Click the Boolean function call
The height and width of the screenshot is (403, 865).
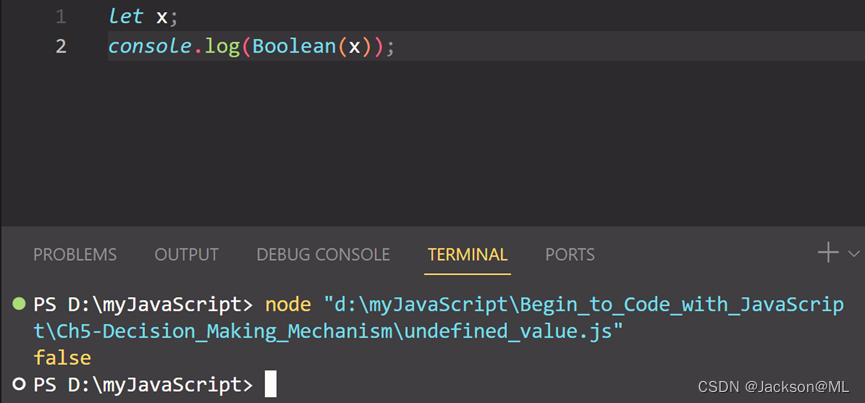(x=292, y=46)
